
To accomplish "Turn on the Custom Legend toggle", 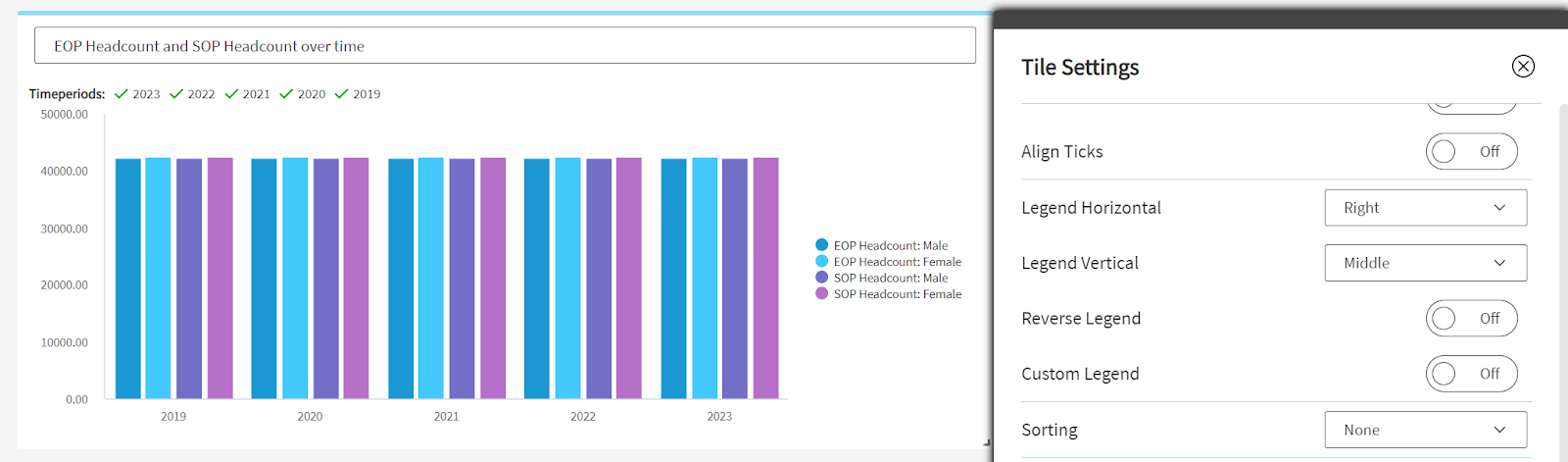I will [x=1470, y=374].
